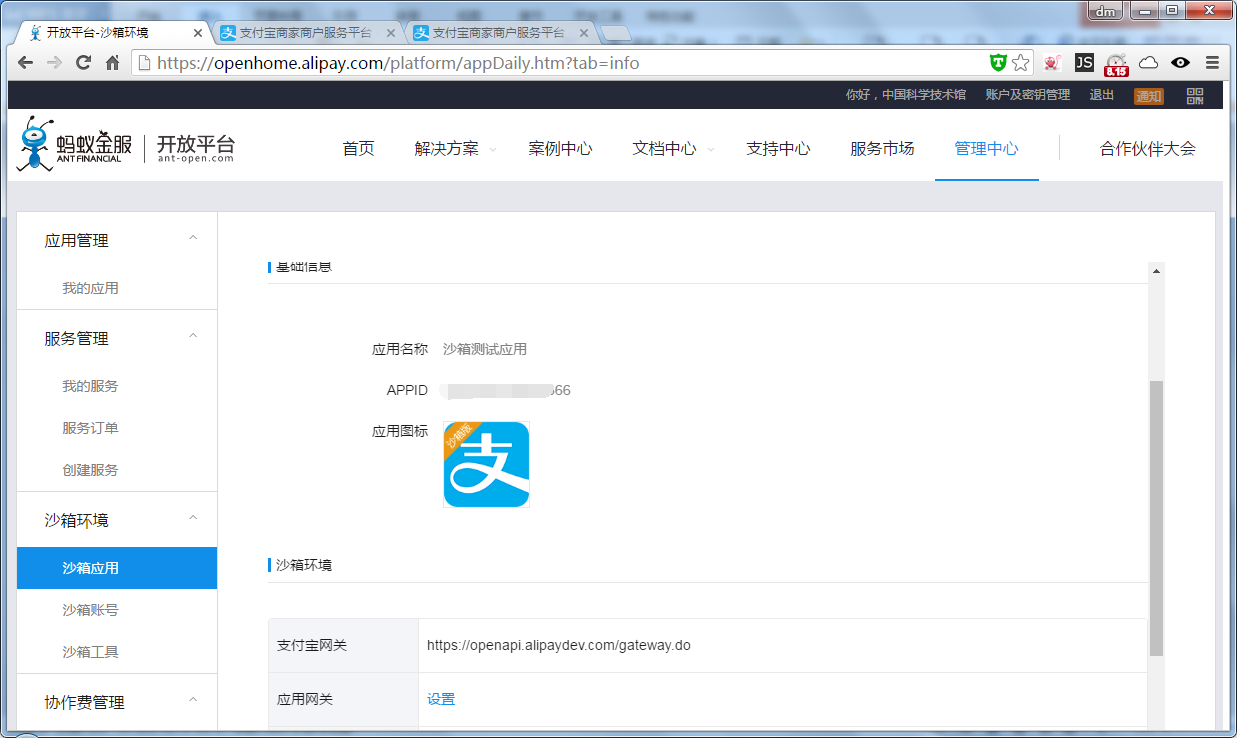Image resolution: width=1237 pixels, height=738 pixels.
Task: Open the JS extension icon
Action: click(1084, 62)
